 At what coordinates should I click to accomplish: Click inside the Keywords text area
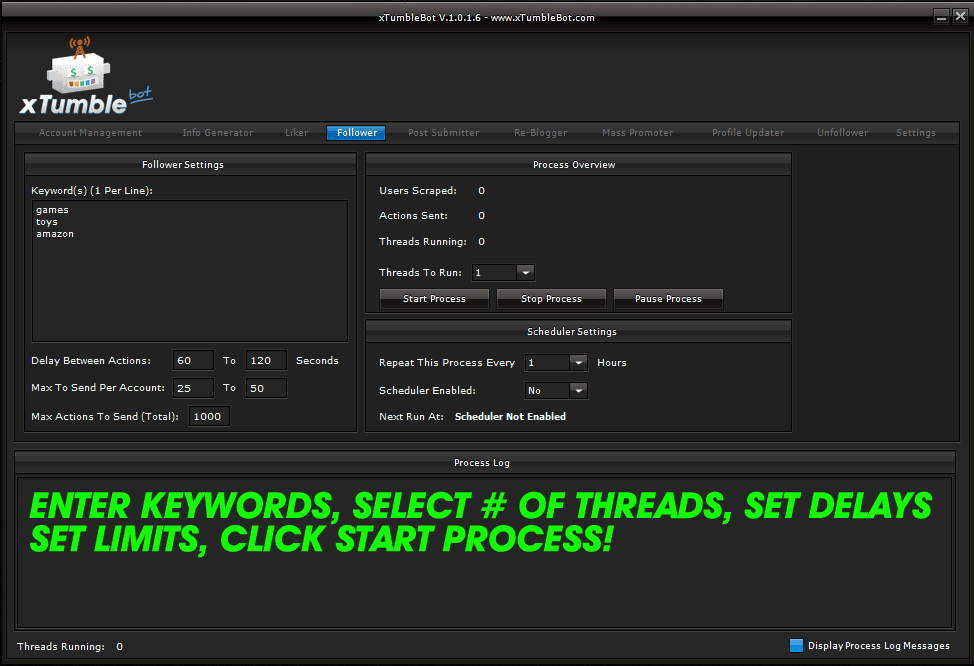[190, 271]
